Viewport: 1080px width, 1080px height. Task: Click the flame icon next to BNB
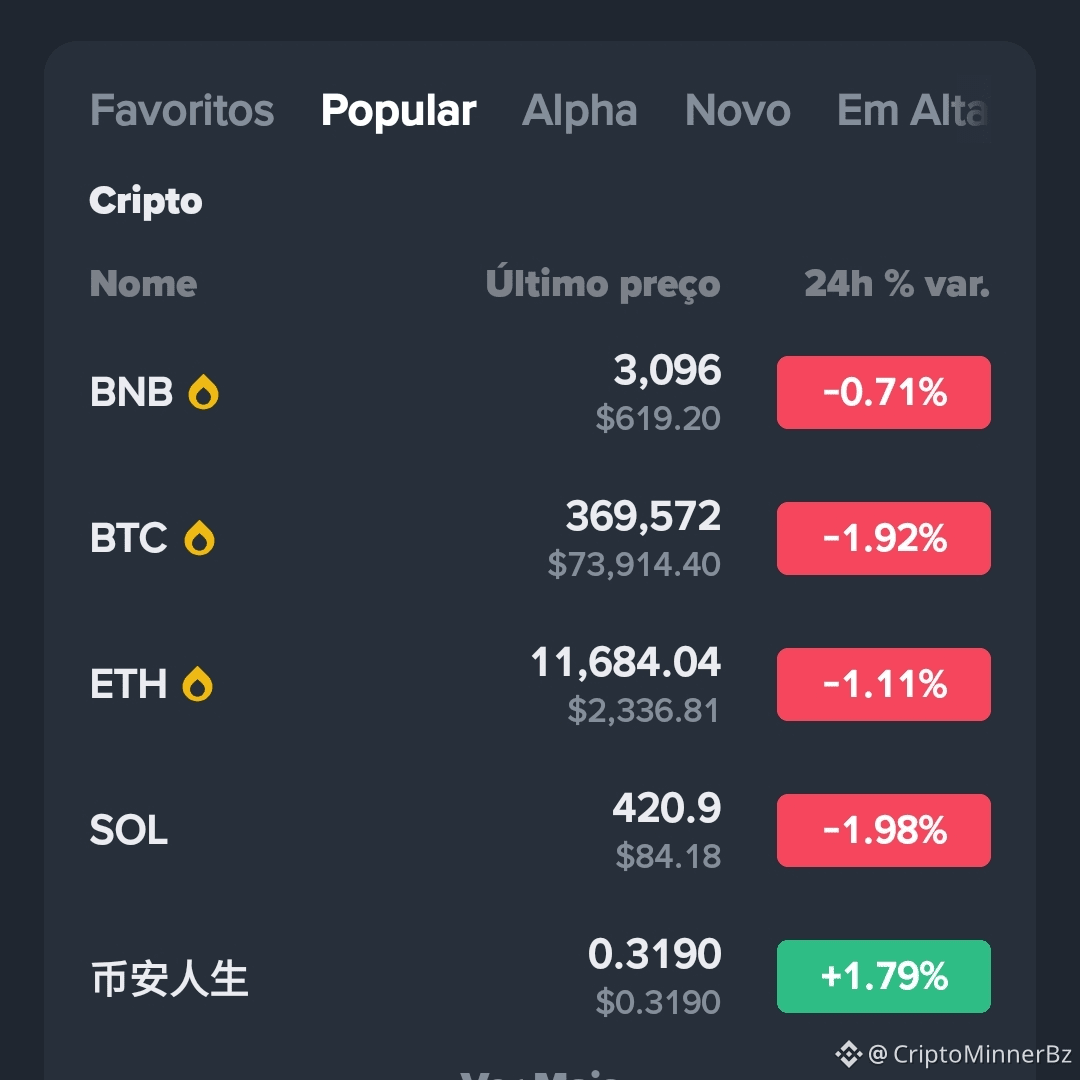[203, 392]
